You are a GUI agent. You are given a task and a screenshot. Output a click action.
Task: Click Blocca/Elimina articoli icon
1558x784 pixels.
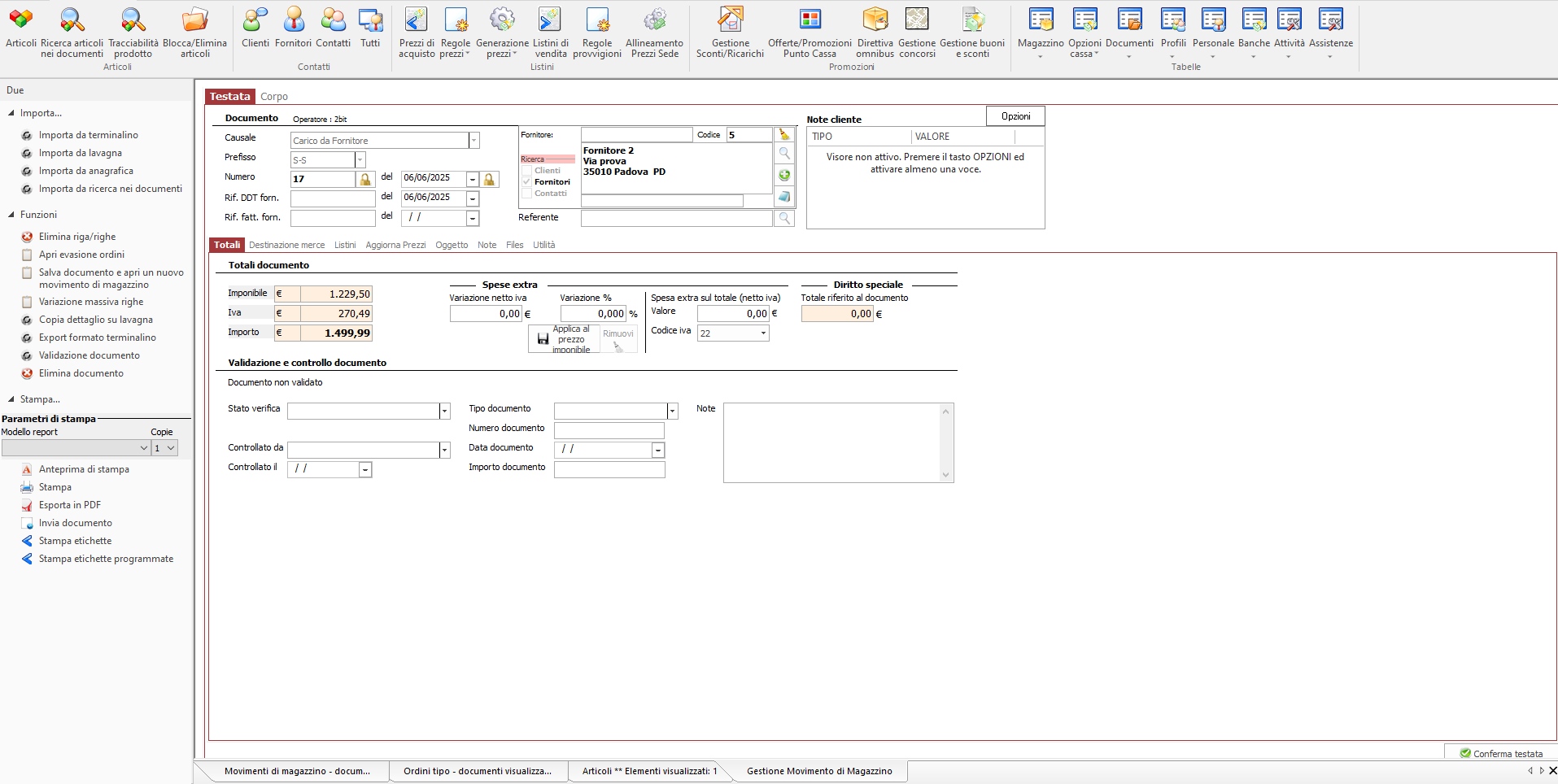(194, 33)
